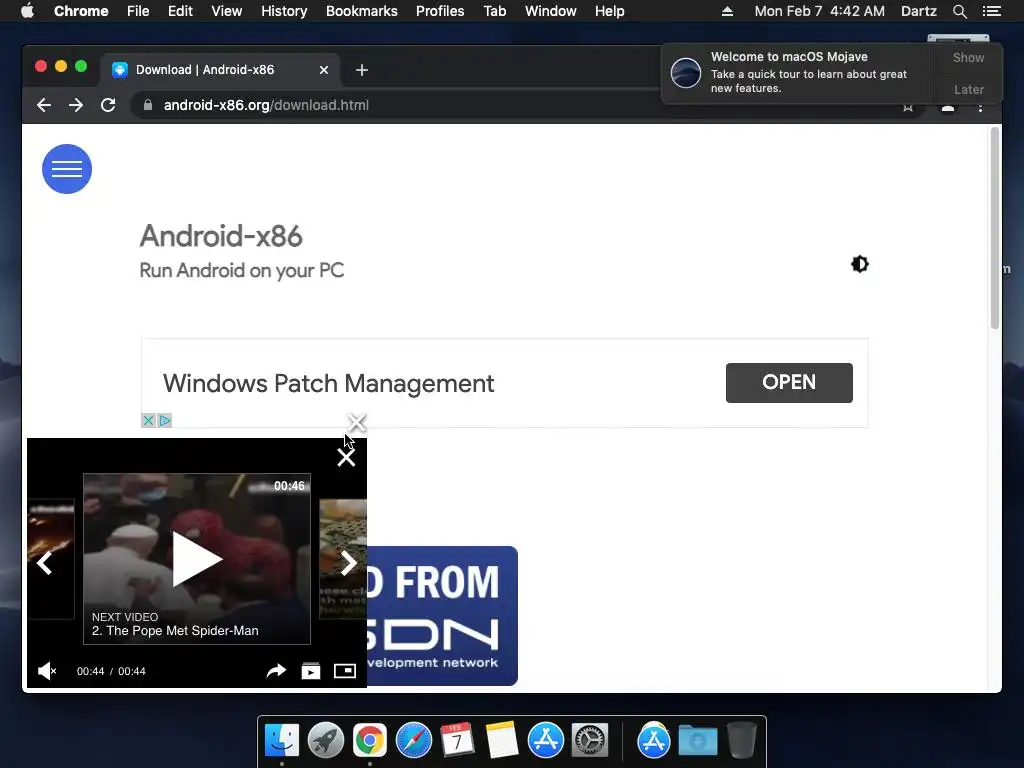Click the eject icon in menu bar
1024x768 pixels.
727,11
